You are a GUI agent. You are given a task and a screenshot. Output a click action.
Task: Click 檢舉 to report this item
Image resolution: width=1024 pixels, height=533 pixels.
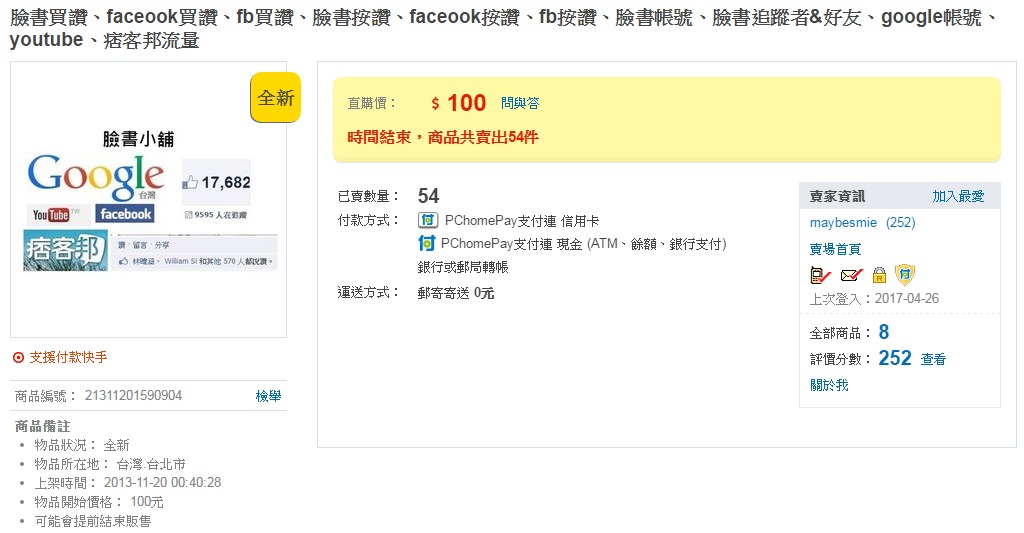268,396
